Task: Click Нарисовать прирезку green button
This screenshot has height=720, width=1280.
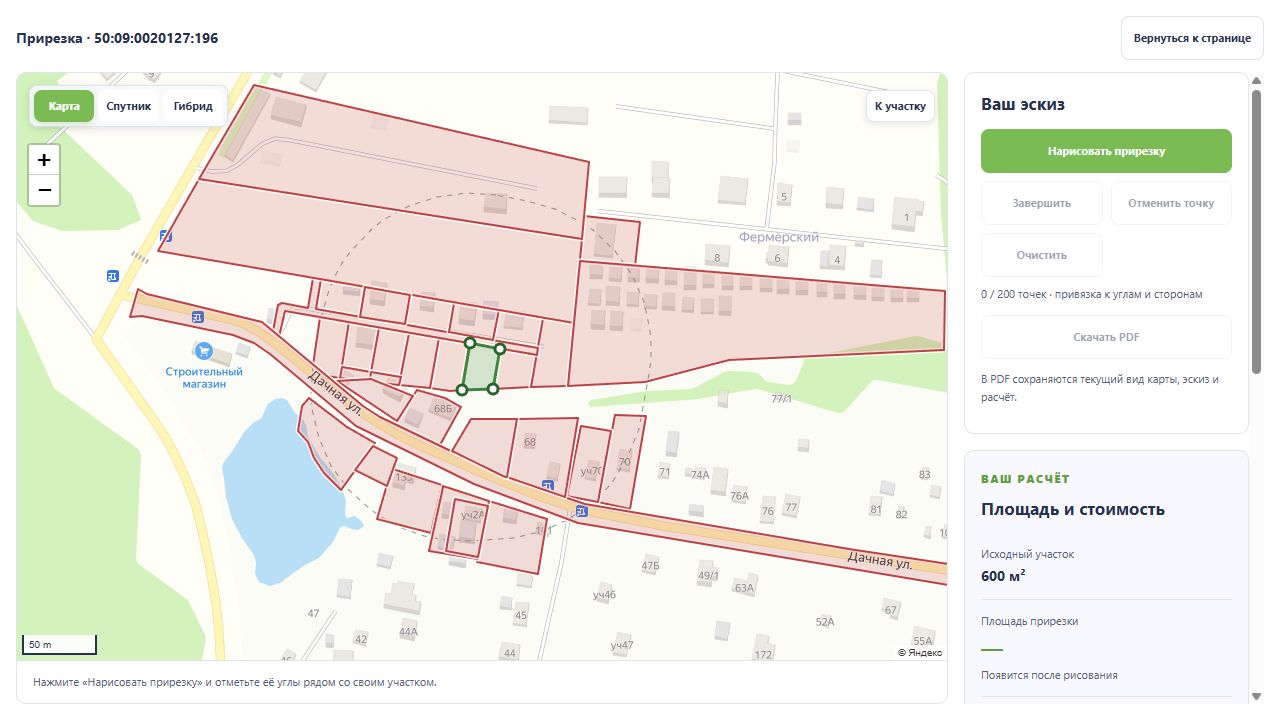Action: pyautogui.click(x=1106, y=151)
